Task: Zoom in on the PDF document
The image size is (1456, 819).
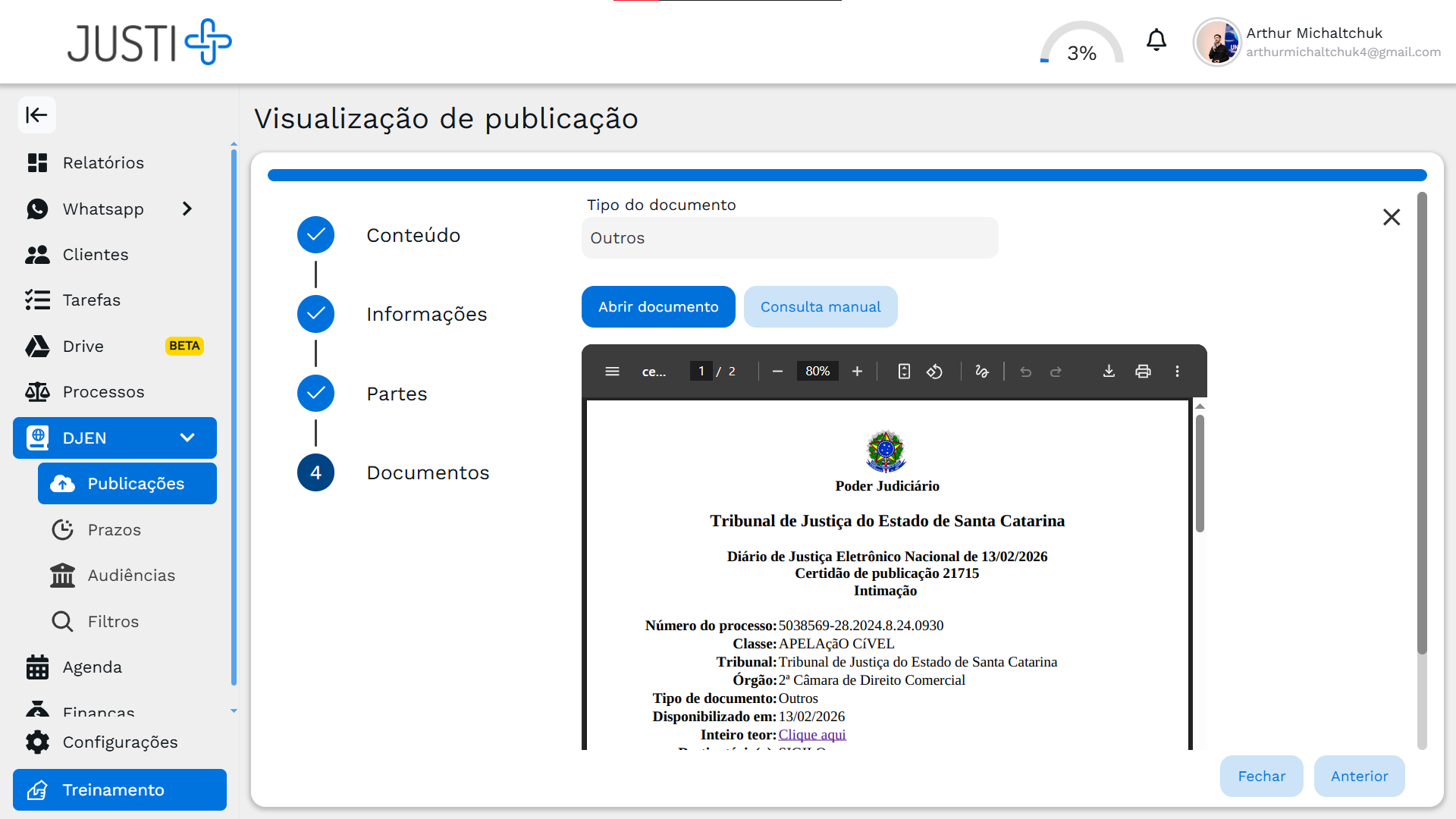Action: pos(856,372)
